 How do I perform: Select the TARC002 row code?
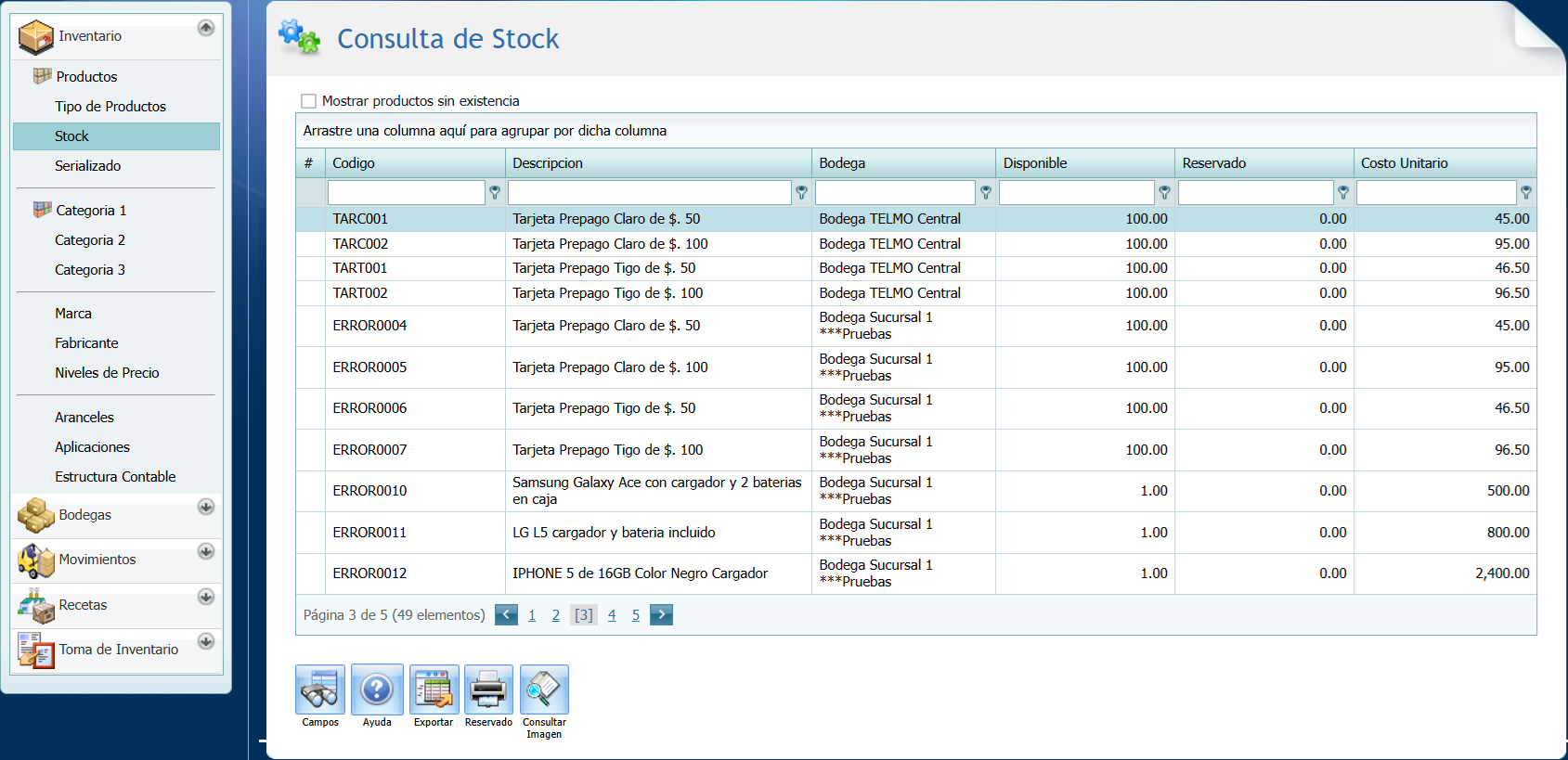(360, 244)
